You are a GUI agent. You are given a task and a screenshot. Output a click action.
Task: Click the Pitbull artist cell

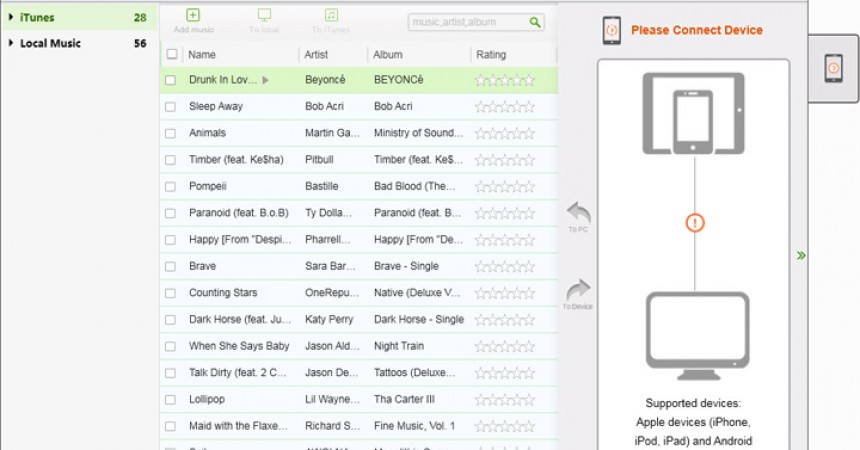319,160
